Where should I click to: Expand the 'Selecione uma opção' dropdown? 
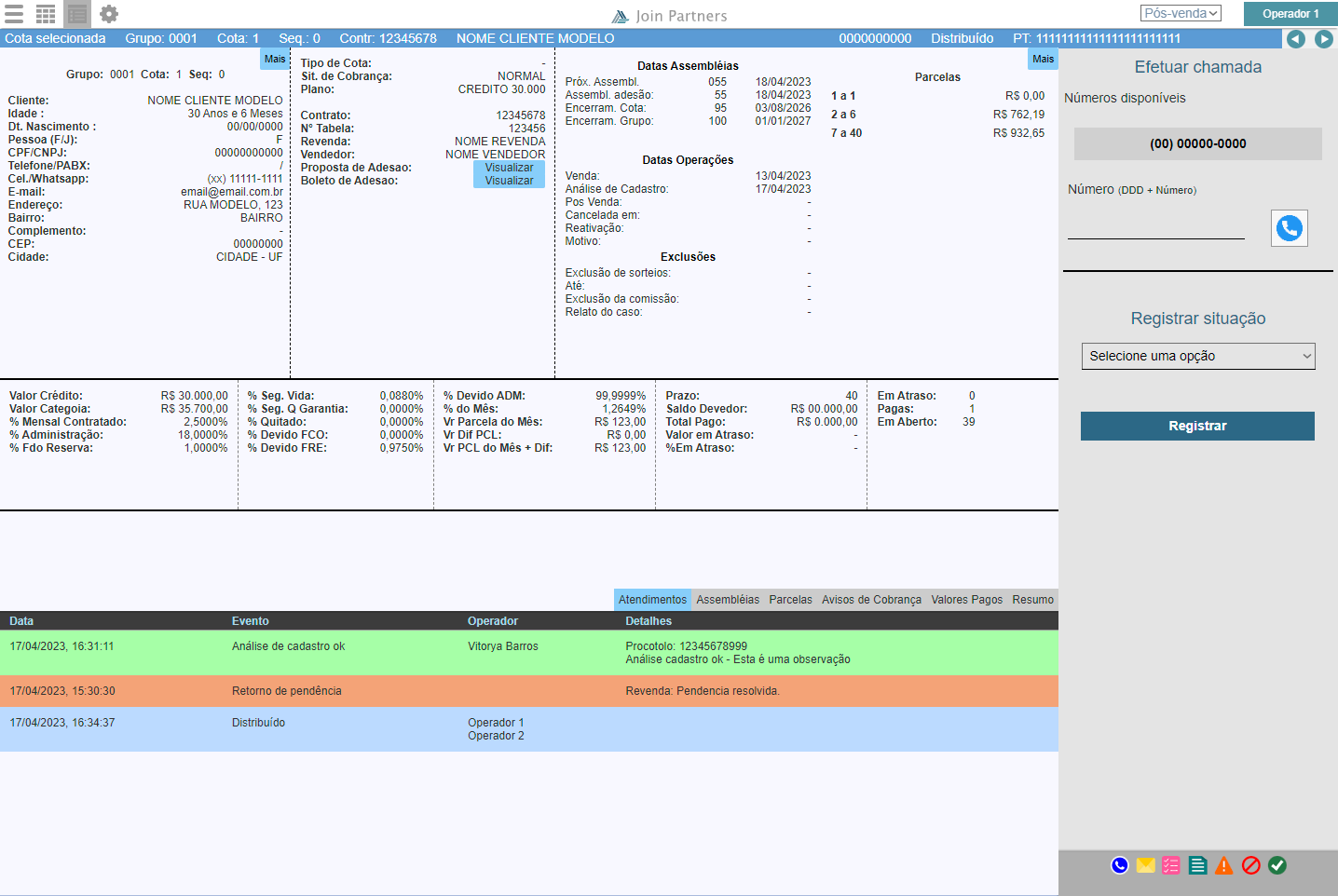pos(1197,356)
